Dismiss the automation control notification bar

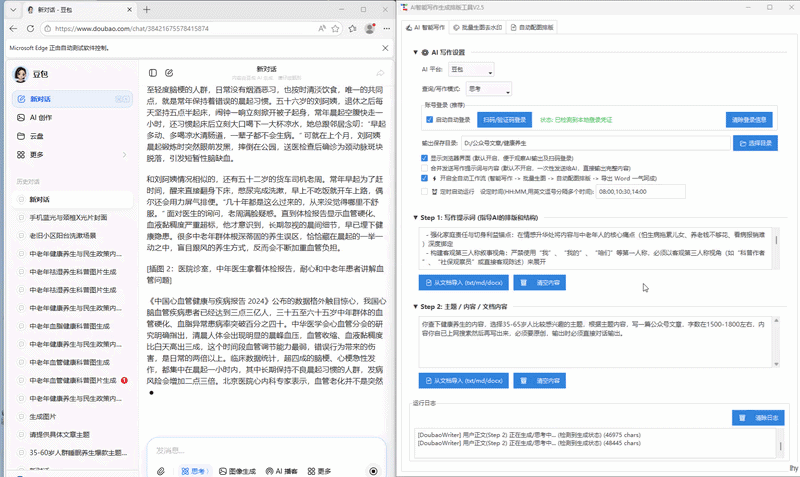click(x=385, y=48)
